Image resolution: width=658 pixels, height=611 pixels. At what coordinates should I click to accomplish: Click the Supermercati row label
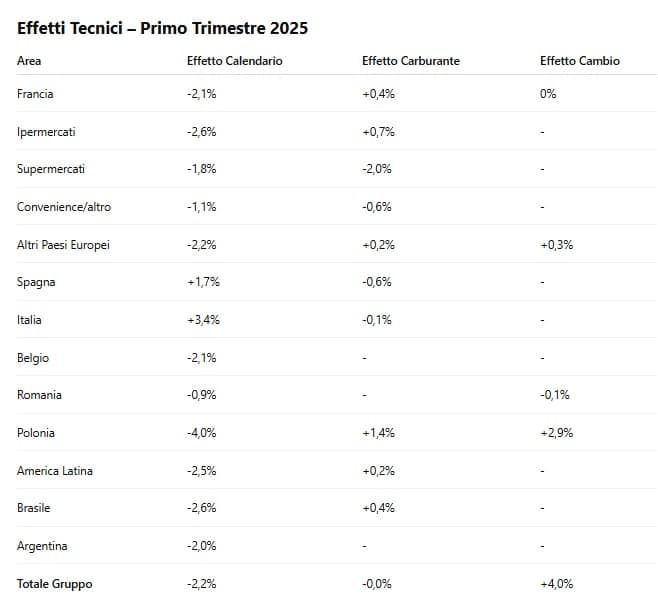pyautogui.click(x=51, y=169)
